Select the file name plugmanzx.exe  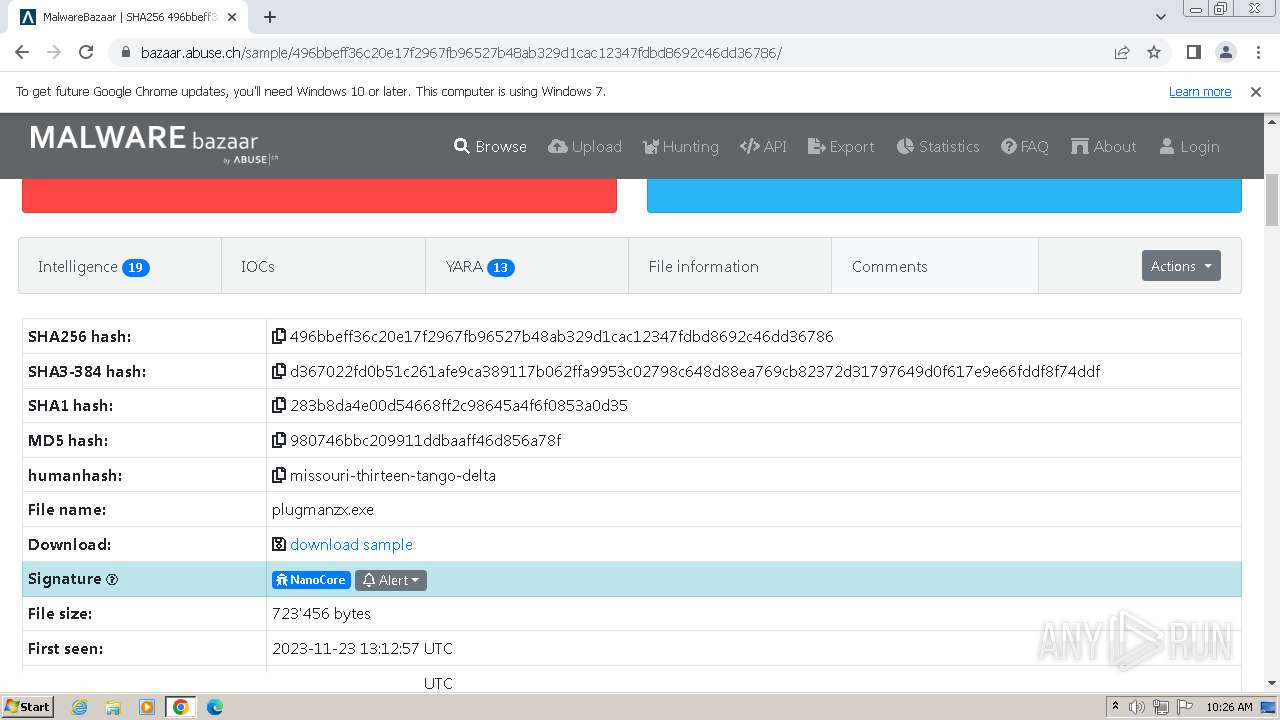point(323,509)
